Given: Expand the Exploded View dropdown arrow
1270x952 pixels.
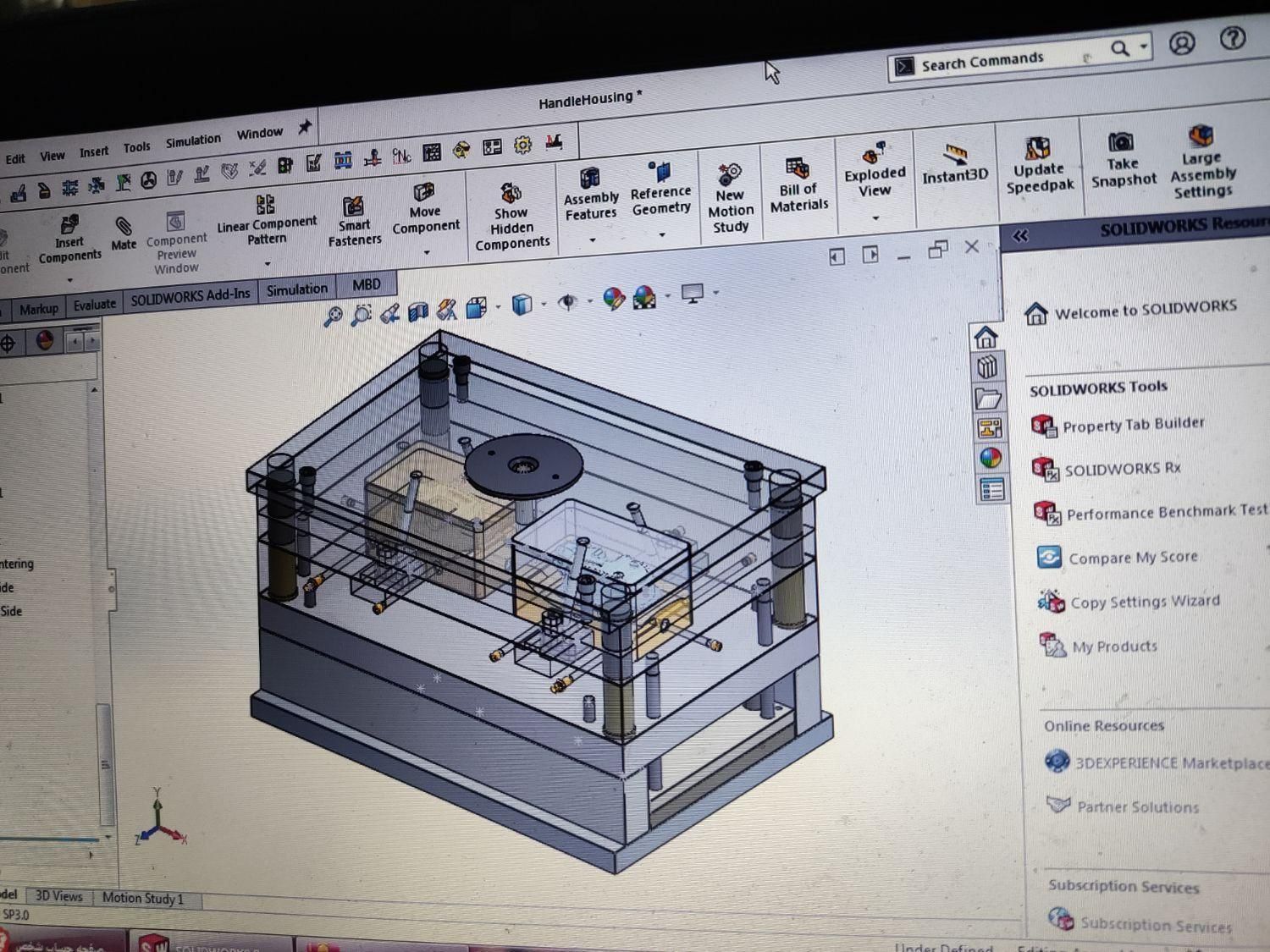Looking at the screenshot, I should pos(875,218).
